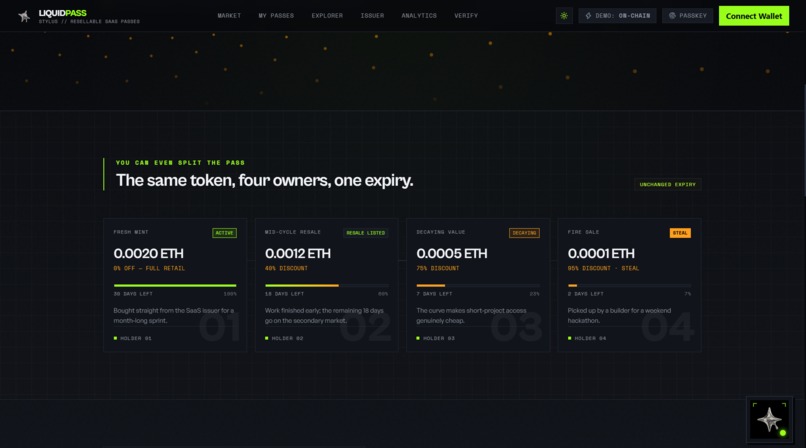
Task: Open the floating star assistant widget
Action: (769, 420)
